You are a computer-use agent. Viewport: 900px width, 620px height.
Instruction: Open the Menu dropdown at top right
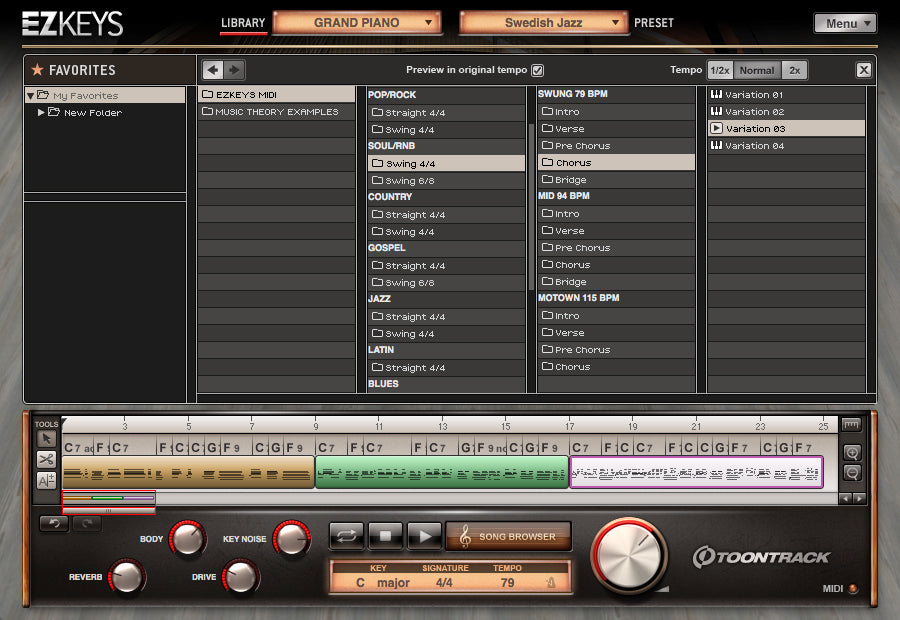(x=845, y=22)
